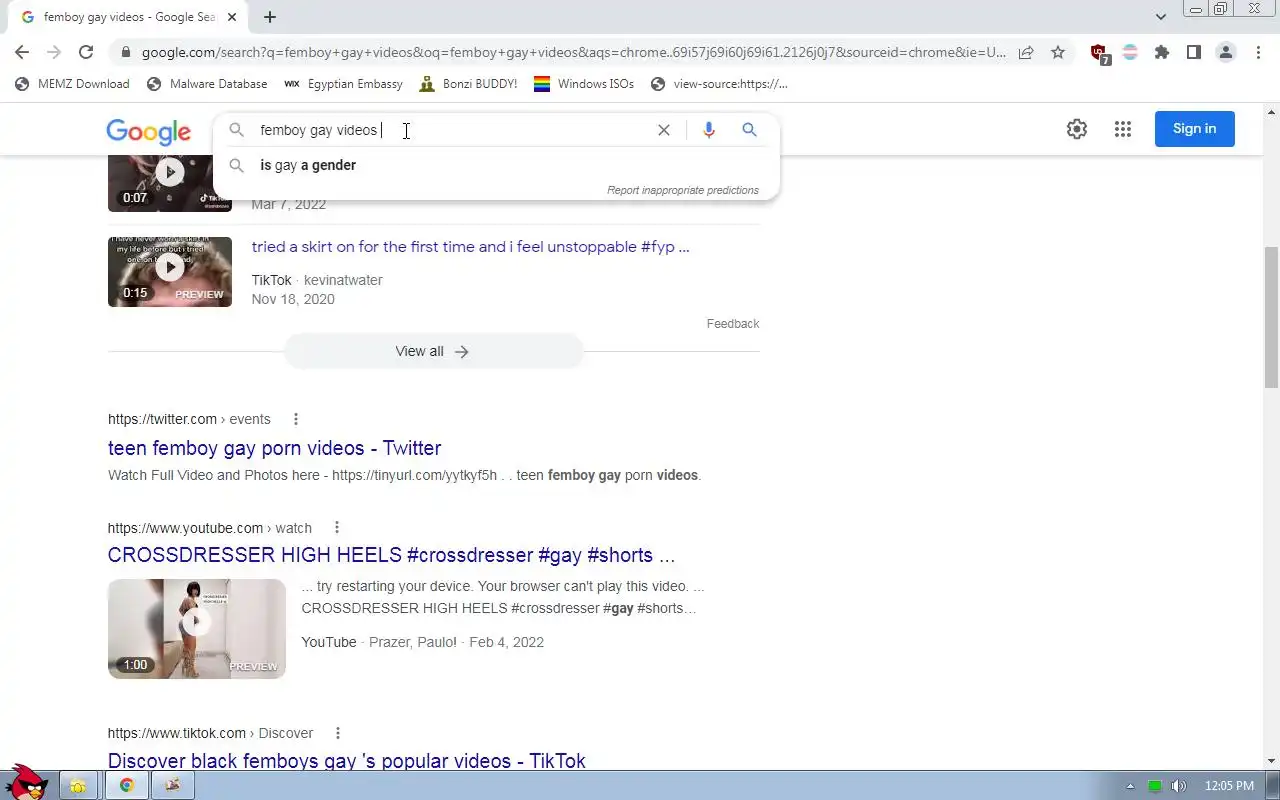Open the CROSSDRESSER HIGH HEELS YouTube result
This screenshot has width=1280, height=800.
click(391, 555)
